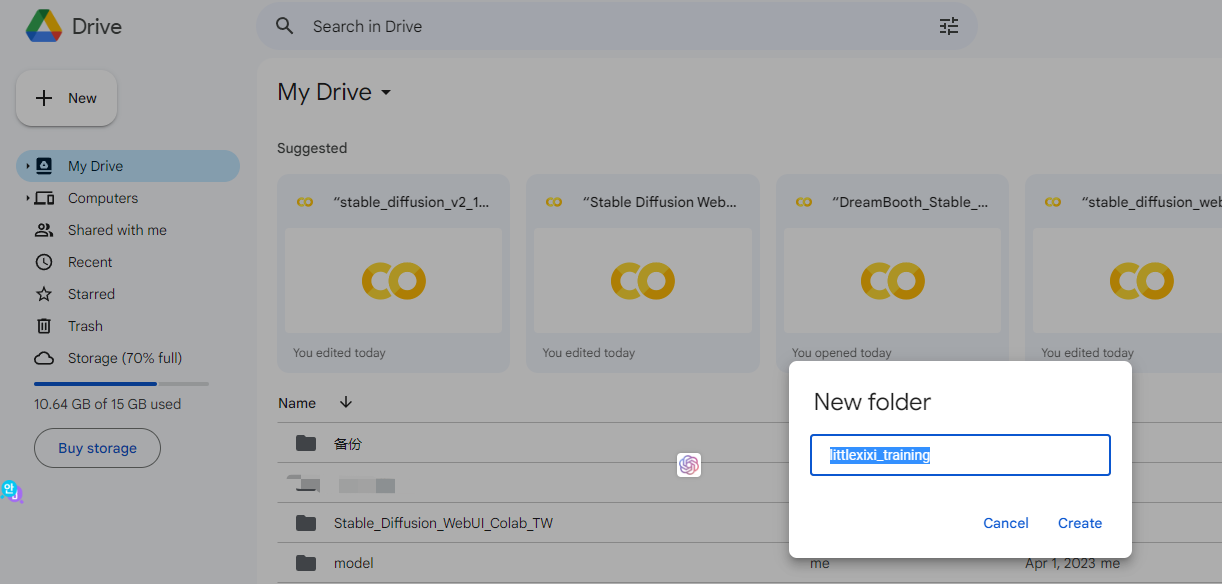Screen dimensions: 1222x584
Task: Click the storage usage progress bar
Action: click(x=121, y=384)
